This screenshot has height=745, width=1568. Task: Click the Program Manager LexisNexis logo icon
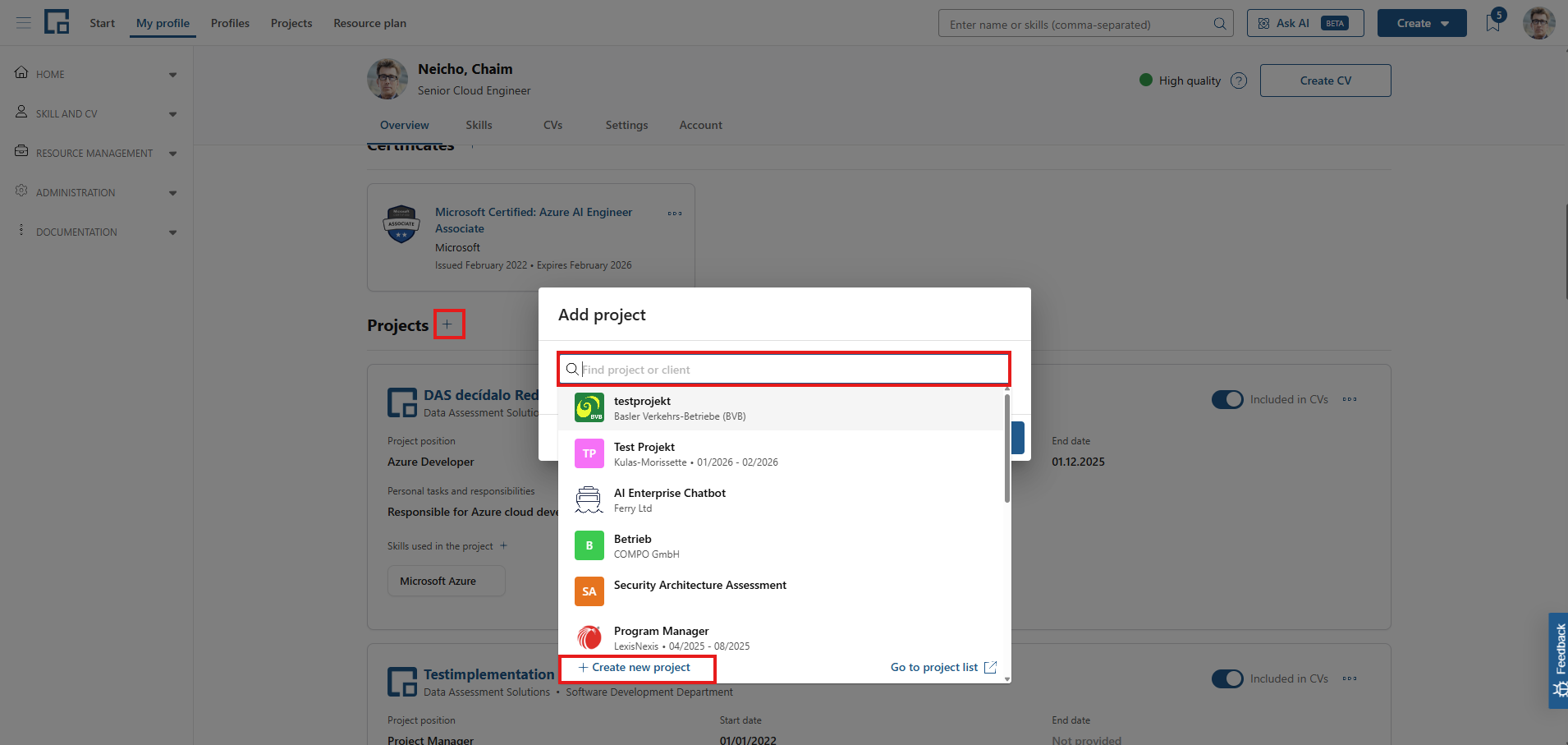tap(589, 637)
